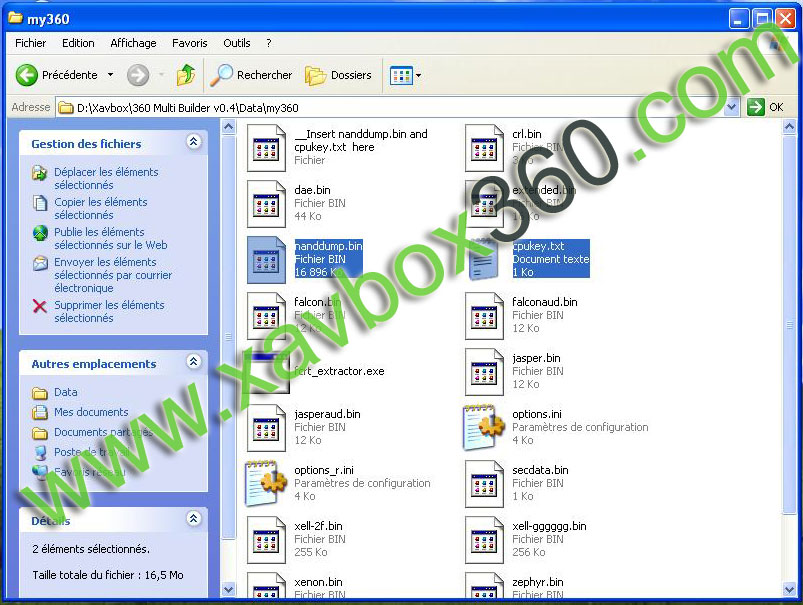This screenshot has height=605, width=803.
Task: Open Mes documents location
Action: click(91, 412)
